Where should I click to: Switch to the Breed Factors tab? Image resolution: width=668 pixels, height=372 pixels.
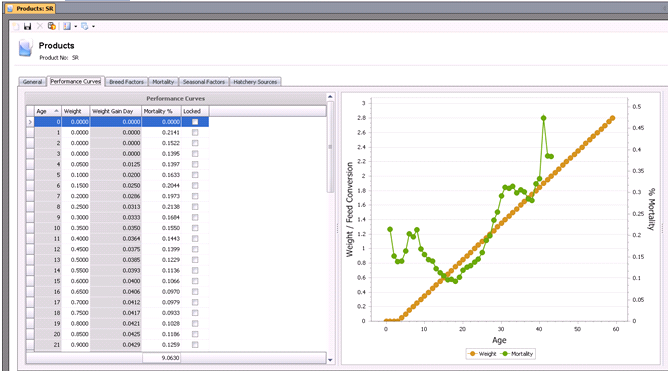pos(127,82)
